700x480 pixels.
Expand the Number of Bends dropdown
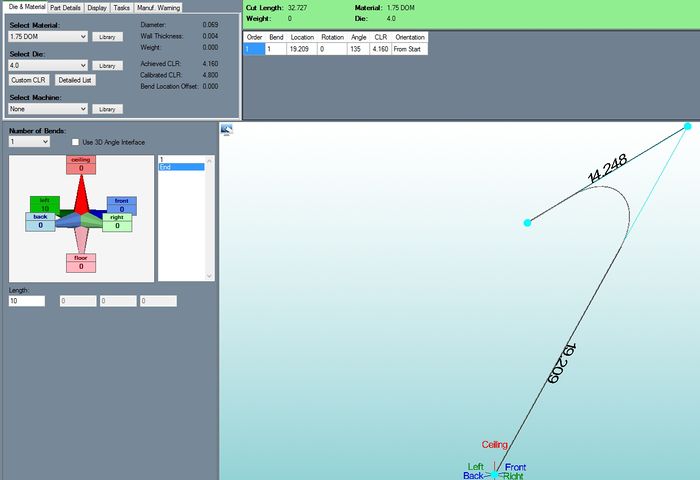[x=29, y=142]
